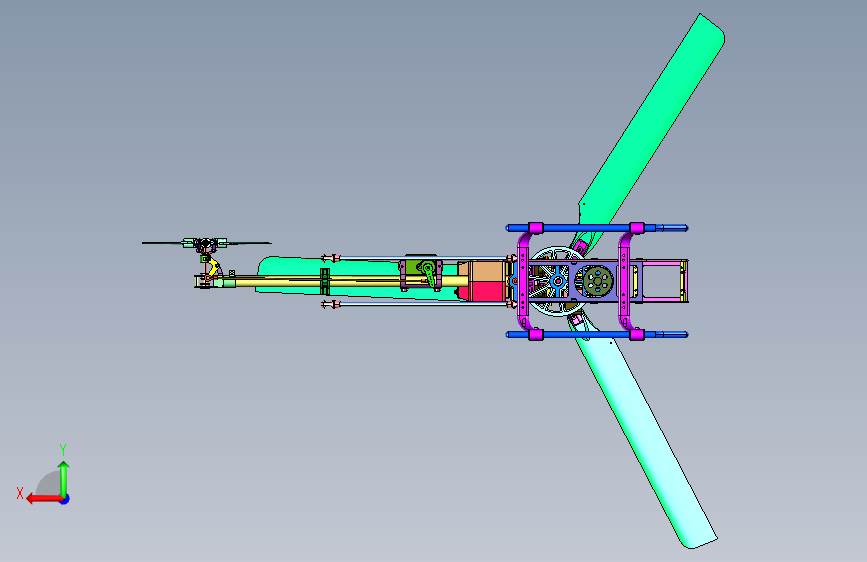Pick the red block below the orange one
867x562 pixels.
pos(488,291)
